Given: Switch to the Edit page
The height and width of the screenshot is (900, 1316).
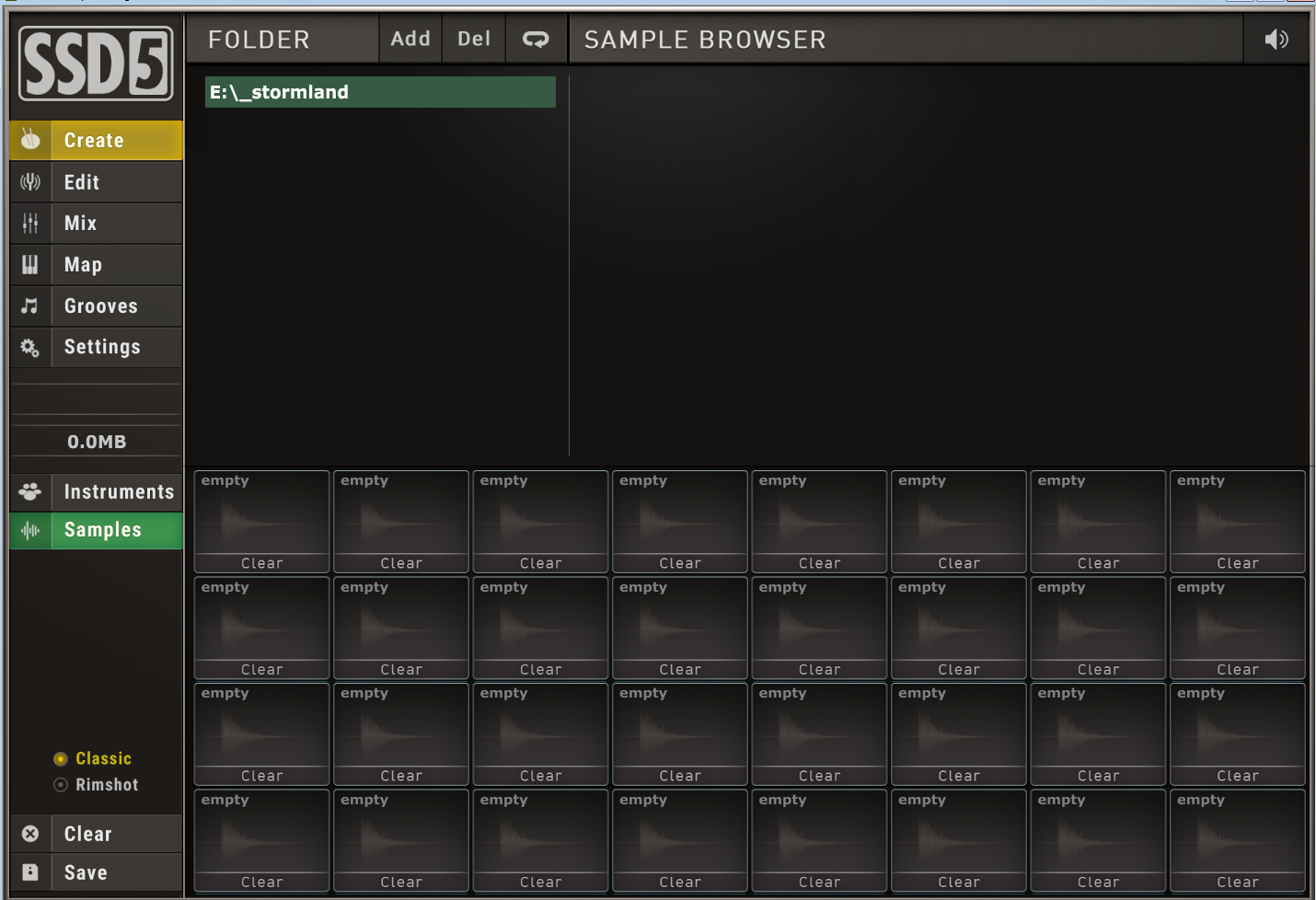Looking at the screenshot, I should point(97,182).
